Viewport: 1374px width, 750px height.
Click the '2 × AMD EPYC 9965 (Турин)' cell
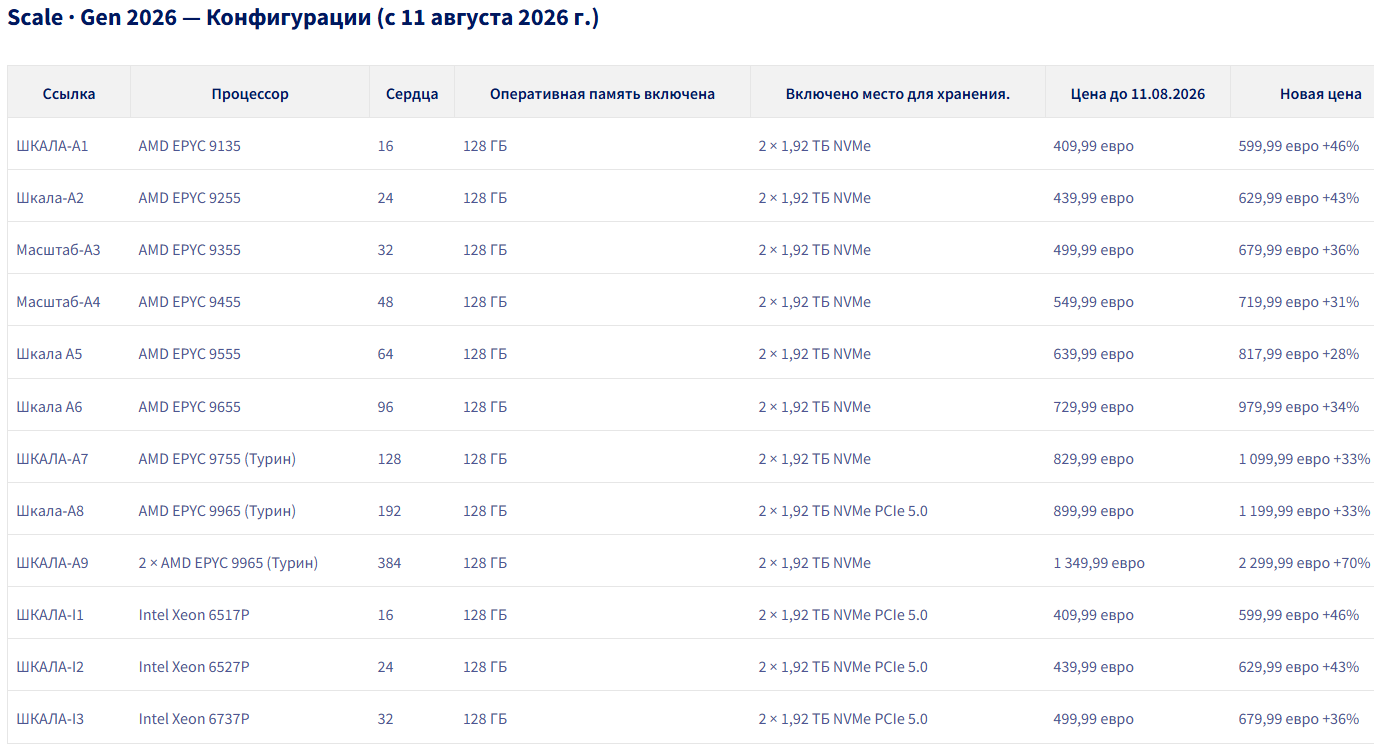[228, 563]
